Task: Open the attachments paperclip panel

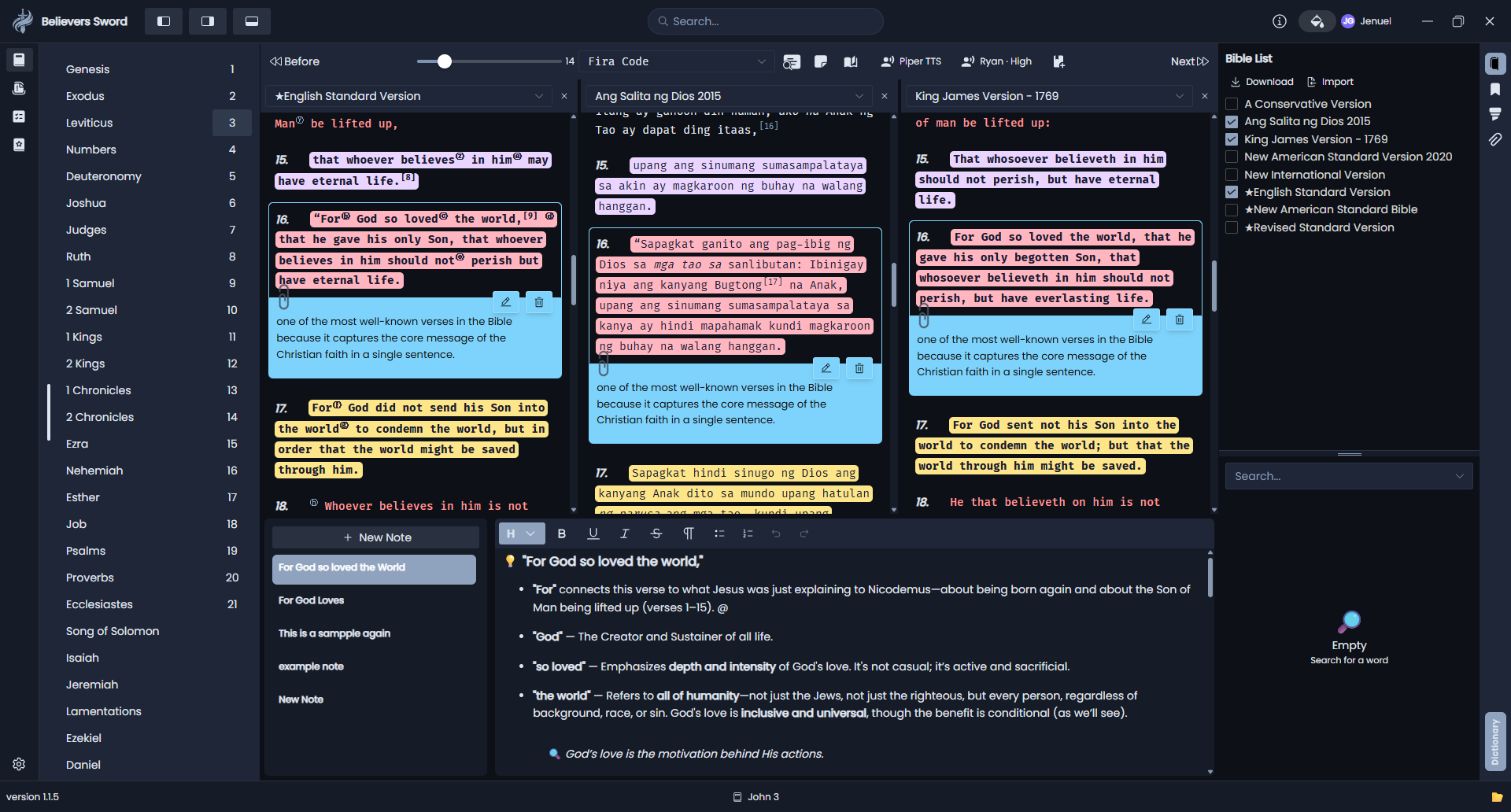Action: click(x=1496, y=140)
